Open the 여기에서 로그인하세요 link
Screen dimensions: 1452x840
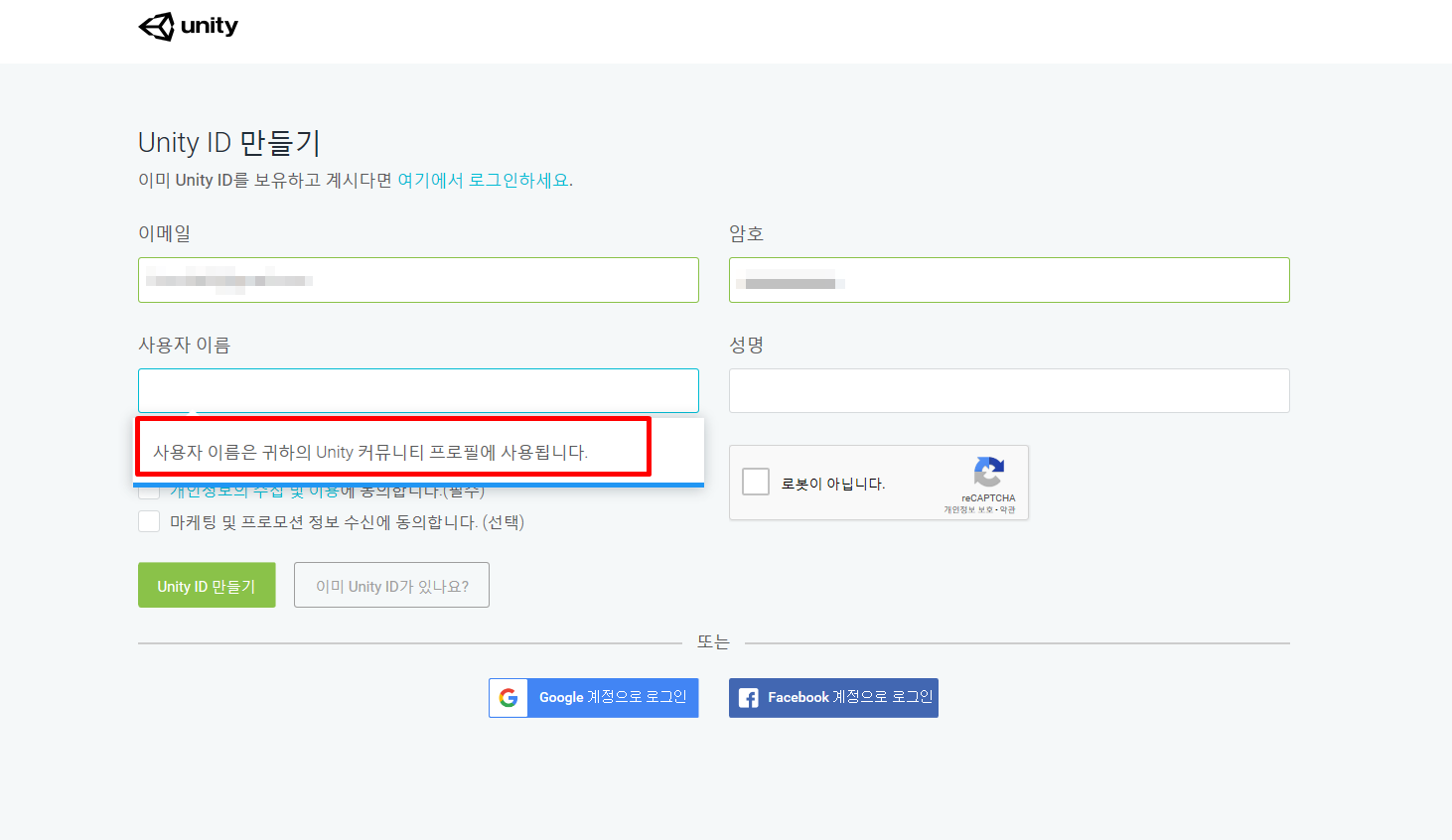pyautogui.click(x=483, y=180)
